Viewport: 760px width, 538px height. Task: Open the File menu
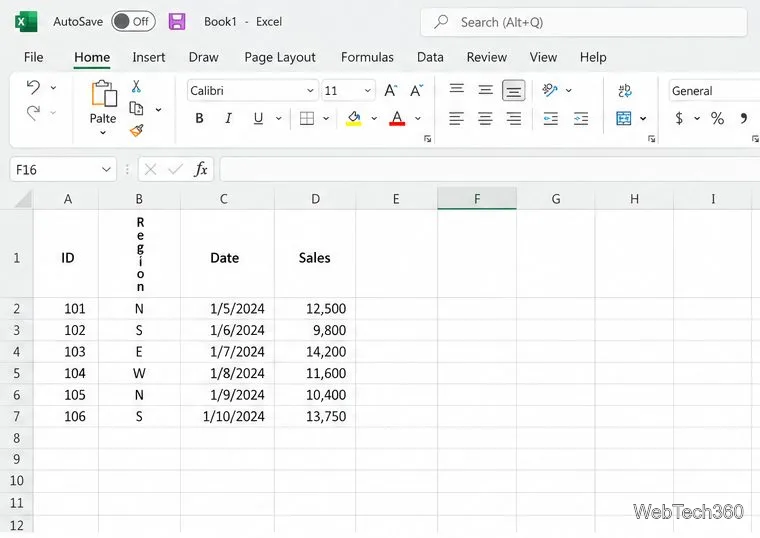[33, 57]
